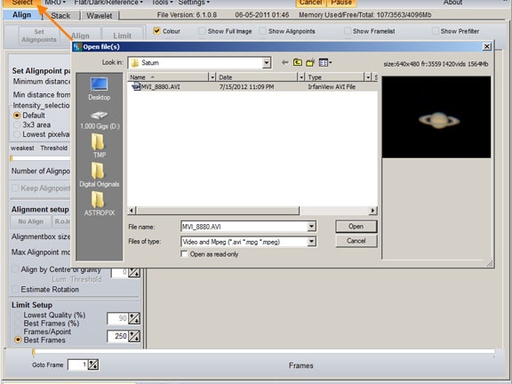This screenshot has width=512, height=384.
Task: Enable Show Framelist checkbox
Action: [x=347, y=31]
